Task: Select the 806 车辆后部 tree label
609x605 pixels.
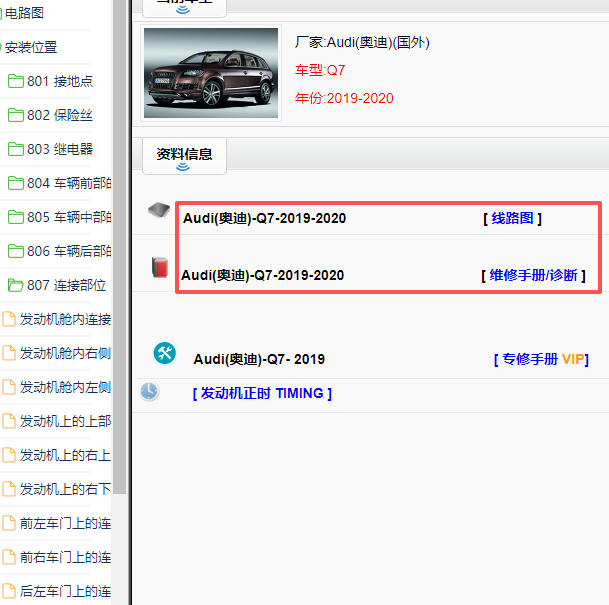Action: click(x=69, y=251)
